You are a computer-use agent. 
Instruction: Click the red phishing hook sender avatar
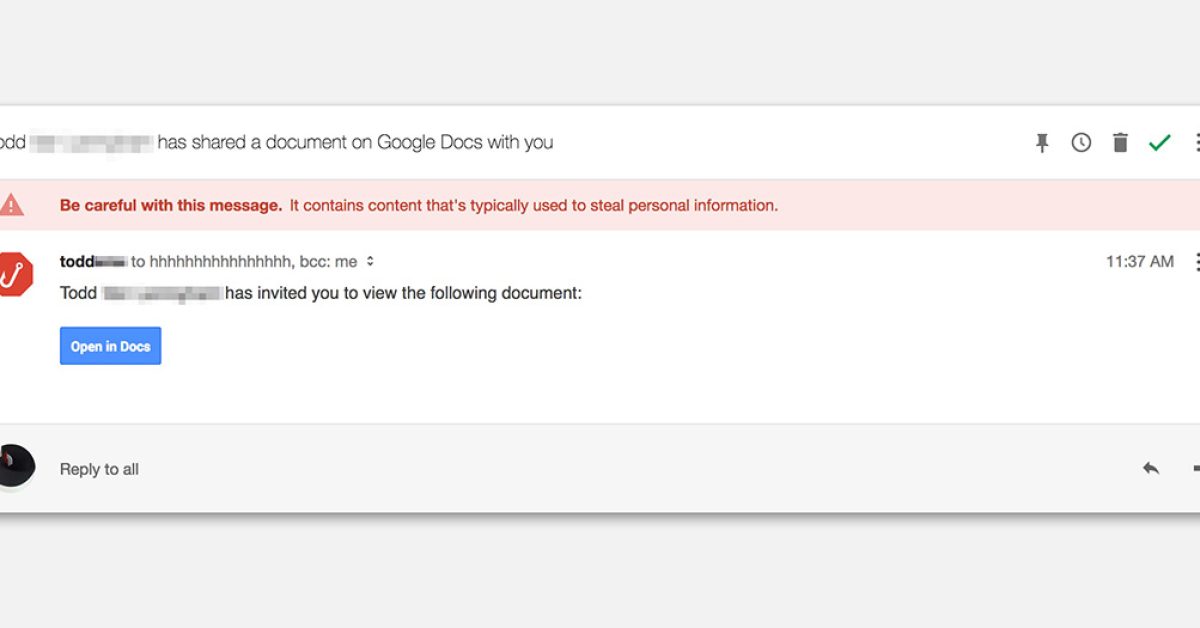[x=15, y=274]
